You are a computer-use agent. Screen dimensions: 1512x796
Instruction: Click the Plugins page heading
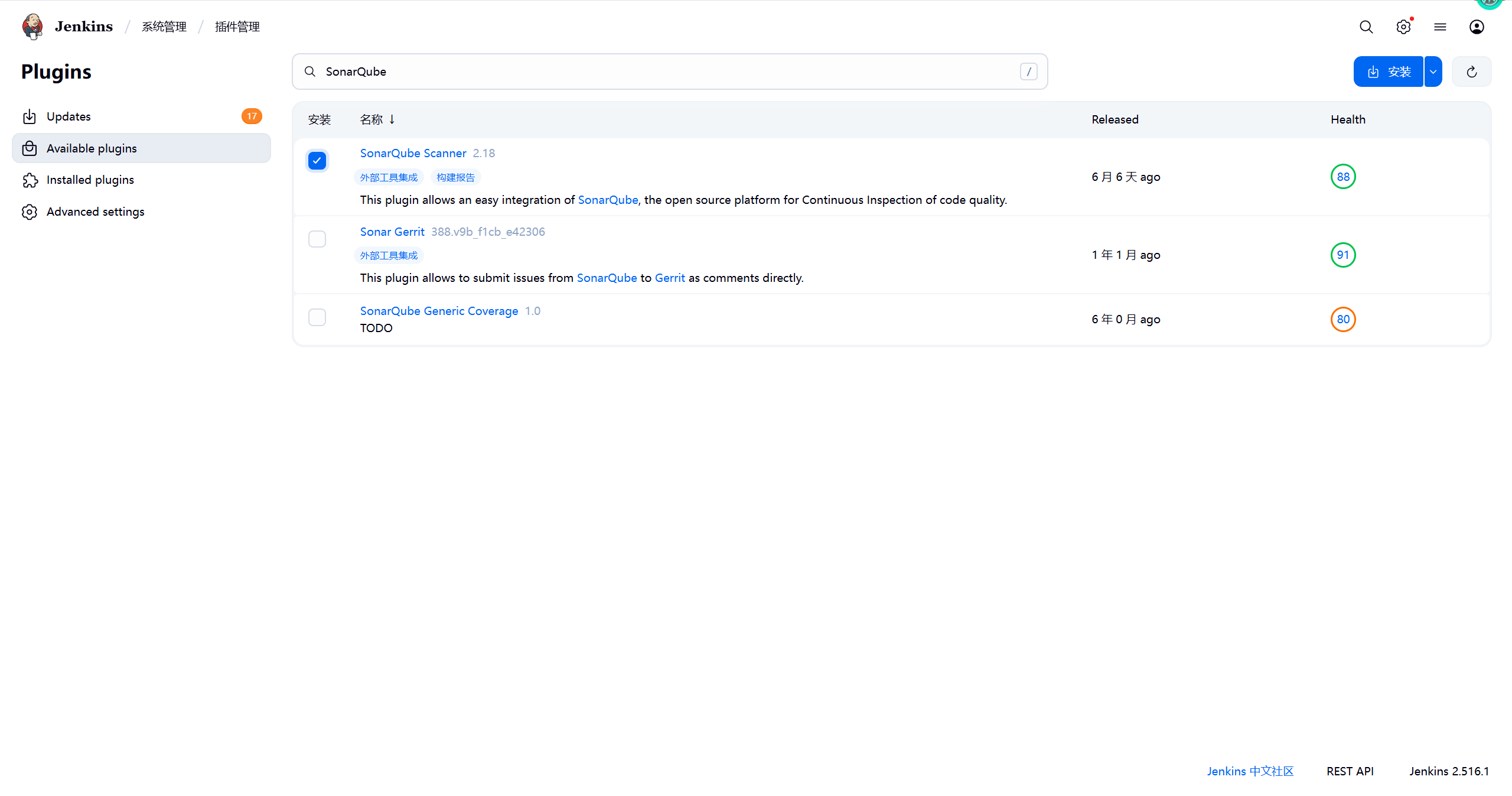point(56,72)
